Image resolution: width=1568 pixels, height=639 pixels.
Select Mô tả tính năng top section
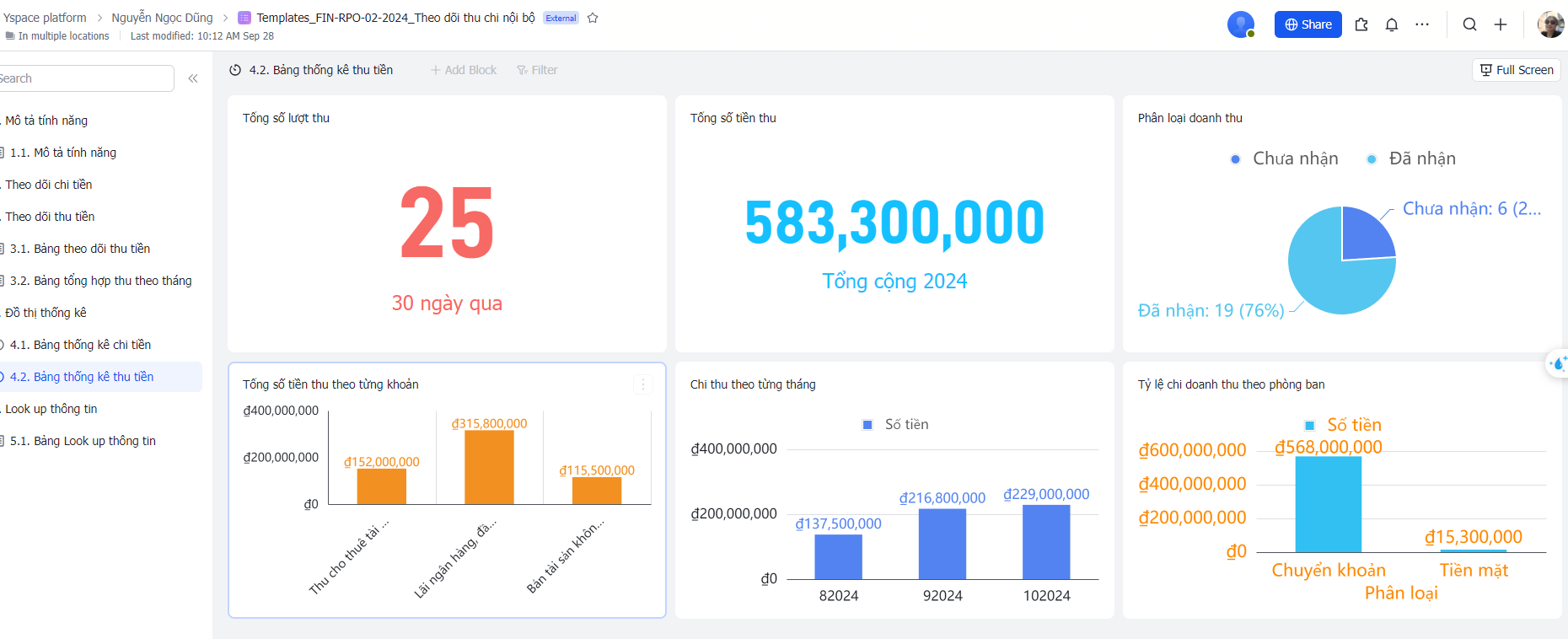(46, 121)
